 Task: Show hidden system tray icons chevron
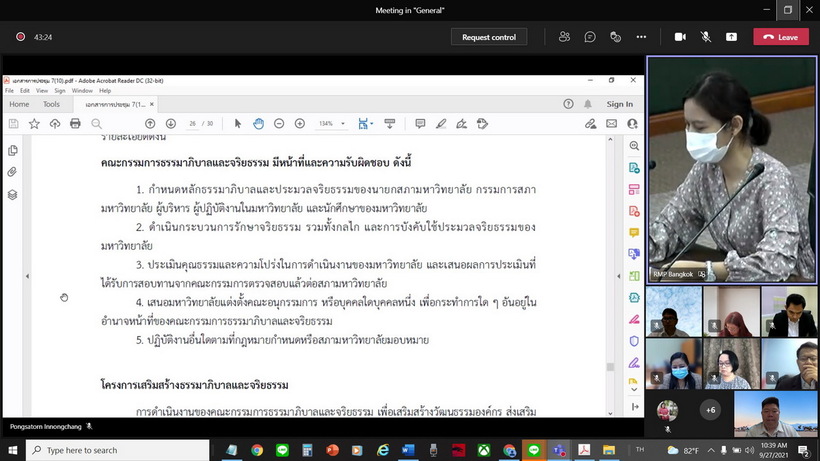[711, 450]
